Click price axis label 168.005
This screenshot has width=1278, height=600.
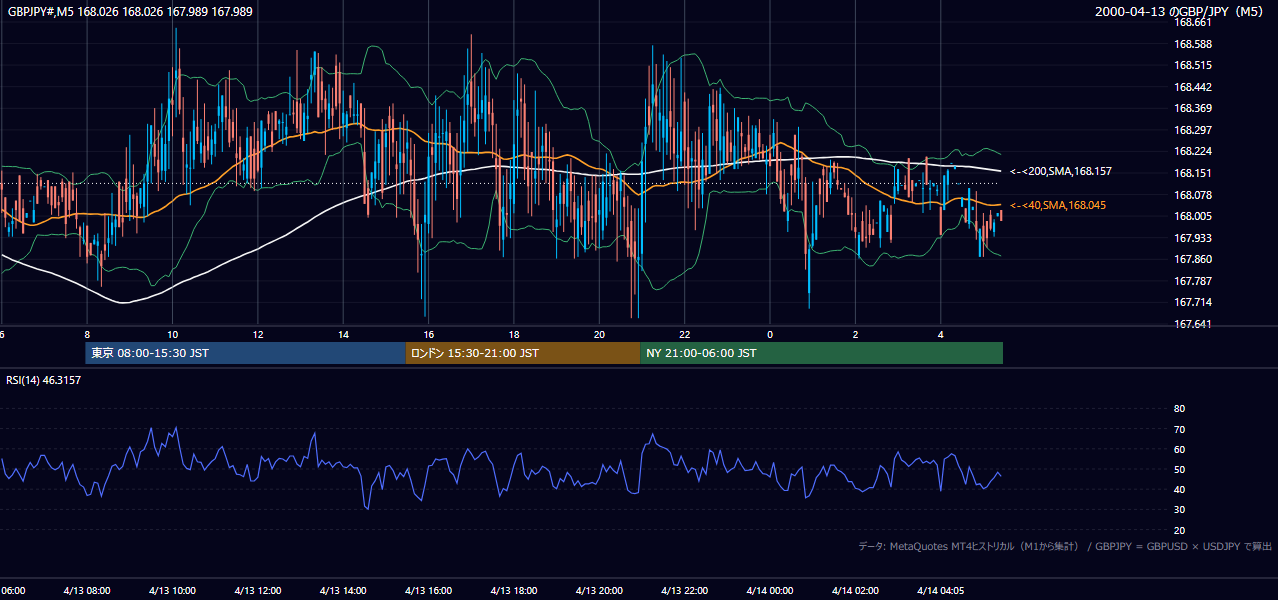pos(1192,216)
